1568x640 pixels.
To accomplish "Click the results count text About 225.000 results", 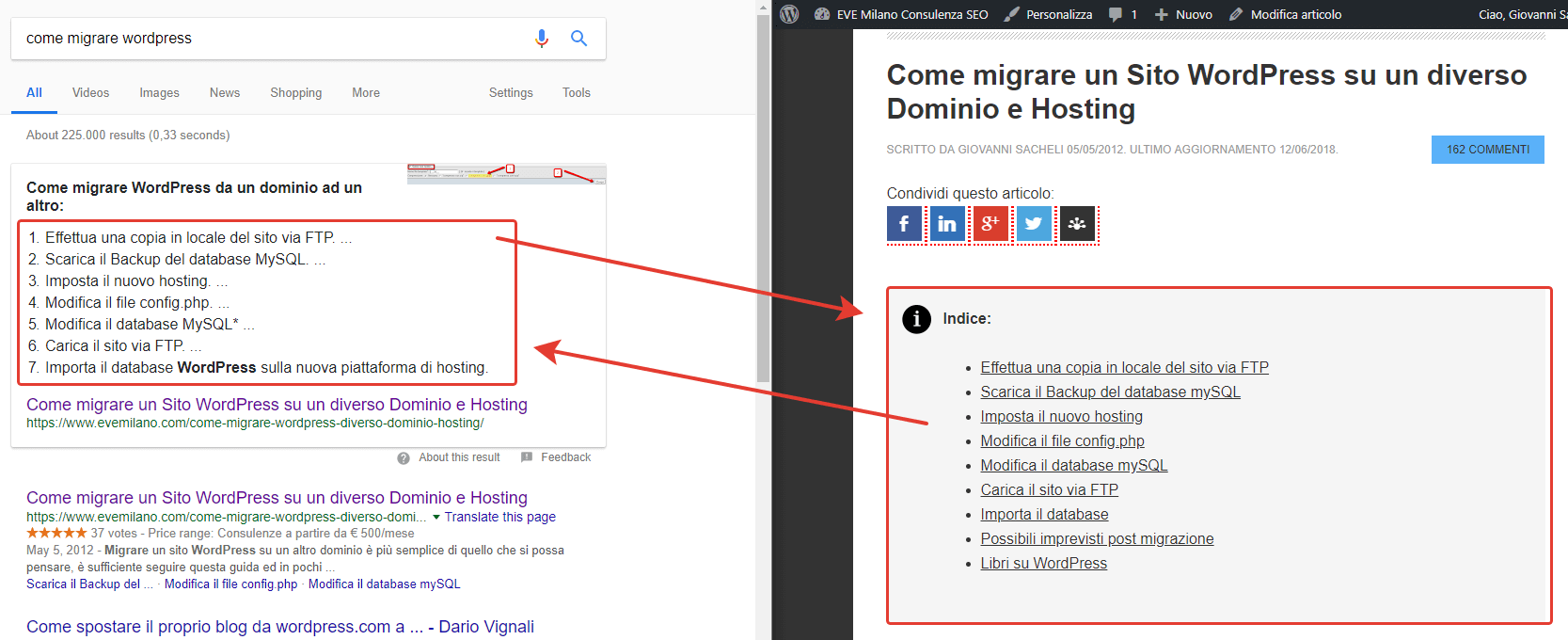I will point(128,136).
